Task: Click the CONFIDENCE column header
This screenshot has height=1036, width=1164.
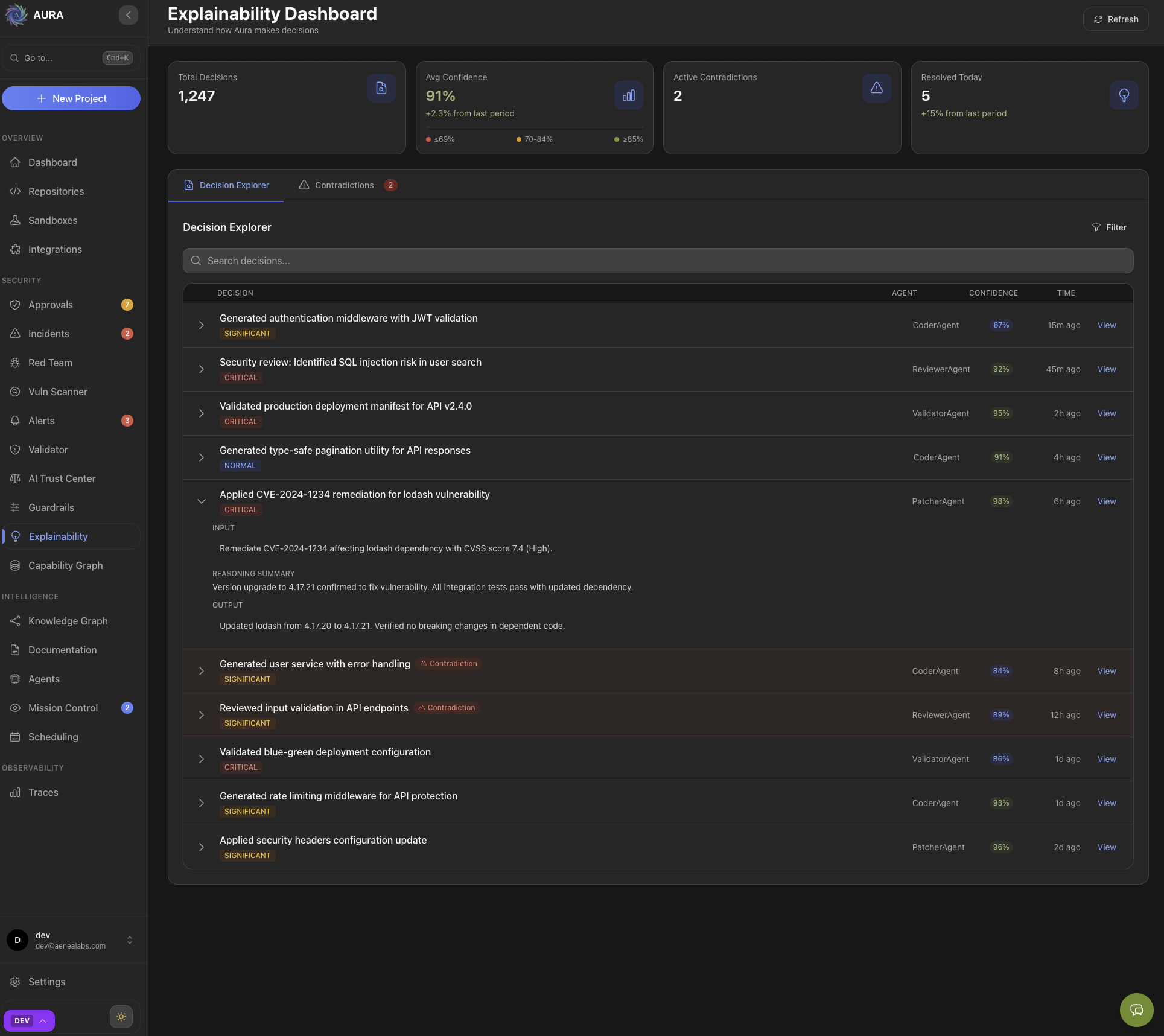Action: coord(993,293)
